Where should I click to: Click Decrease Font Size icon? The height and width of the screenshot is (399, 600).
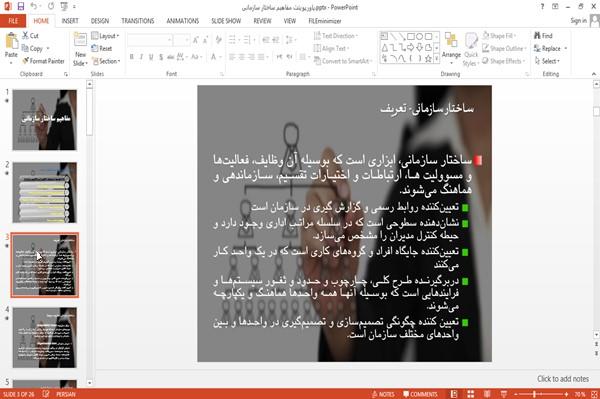pos(206,40)
